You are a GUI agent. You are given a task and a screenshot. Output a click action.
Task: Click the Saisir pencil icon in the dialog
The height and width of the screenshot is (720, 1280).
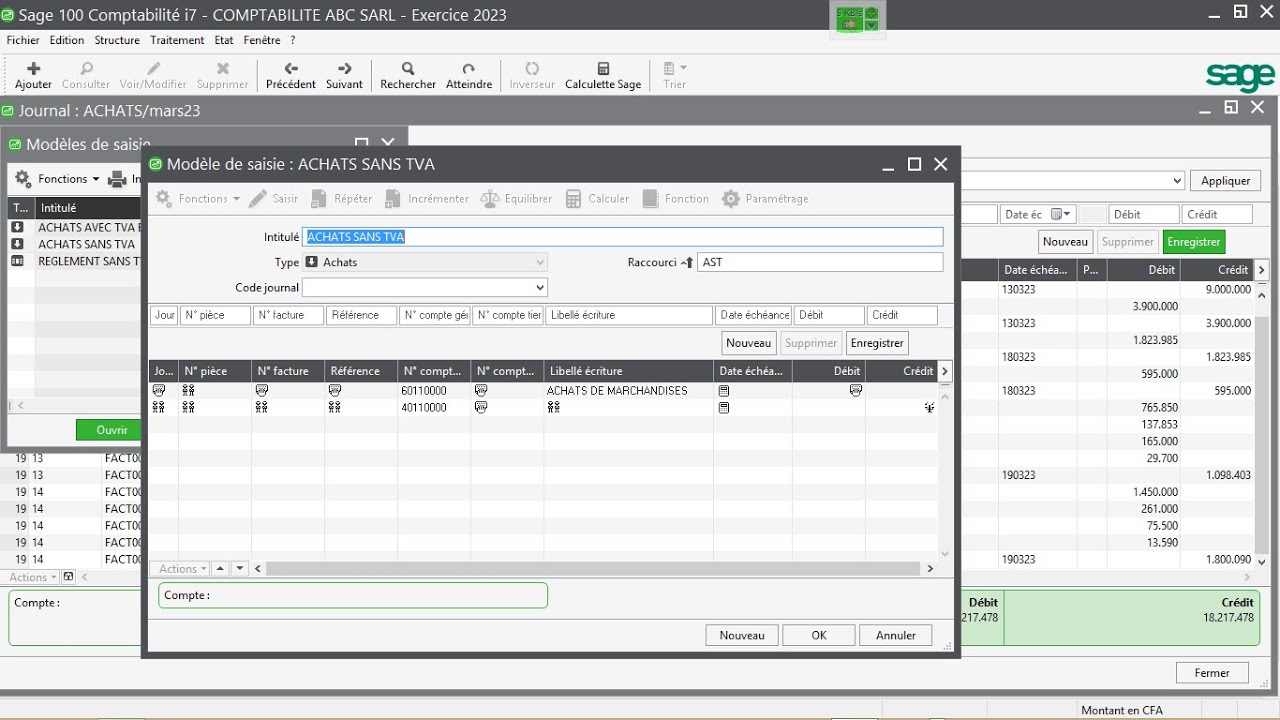pyautogui.click(x=258, y=199)
